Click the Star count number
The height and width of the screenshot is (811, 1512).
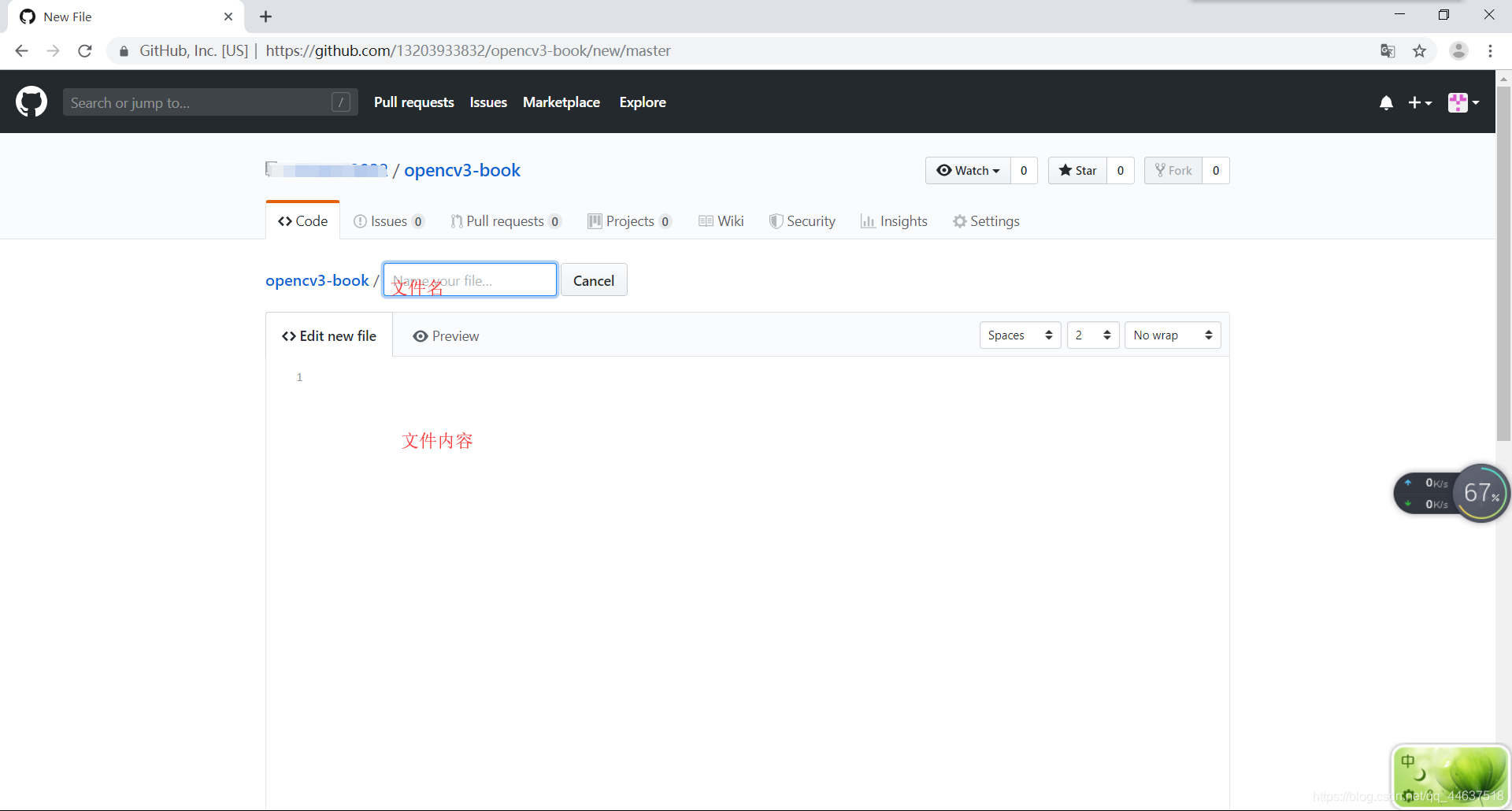point(1121,170)
